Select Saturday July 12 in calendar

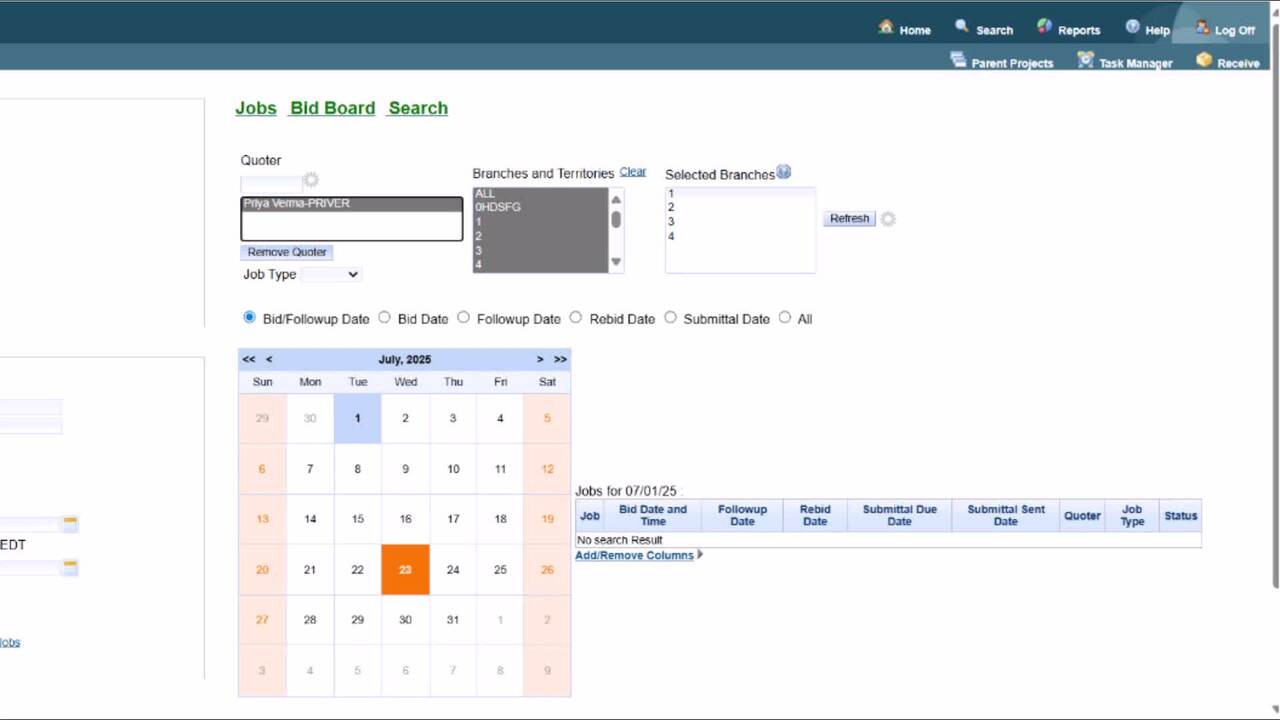click(x=547, y=469)
